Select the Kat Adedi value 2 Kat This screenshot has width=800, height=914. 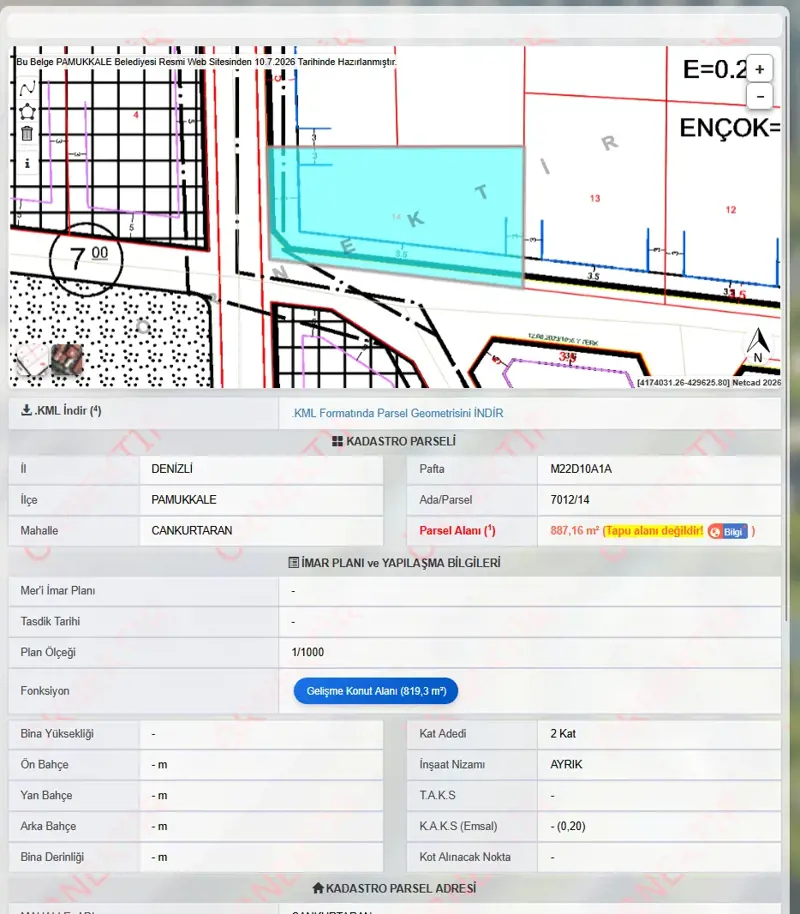pyautogui.click(x=563, y=734)
